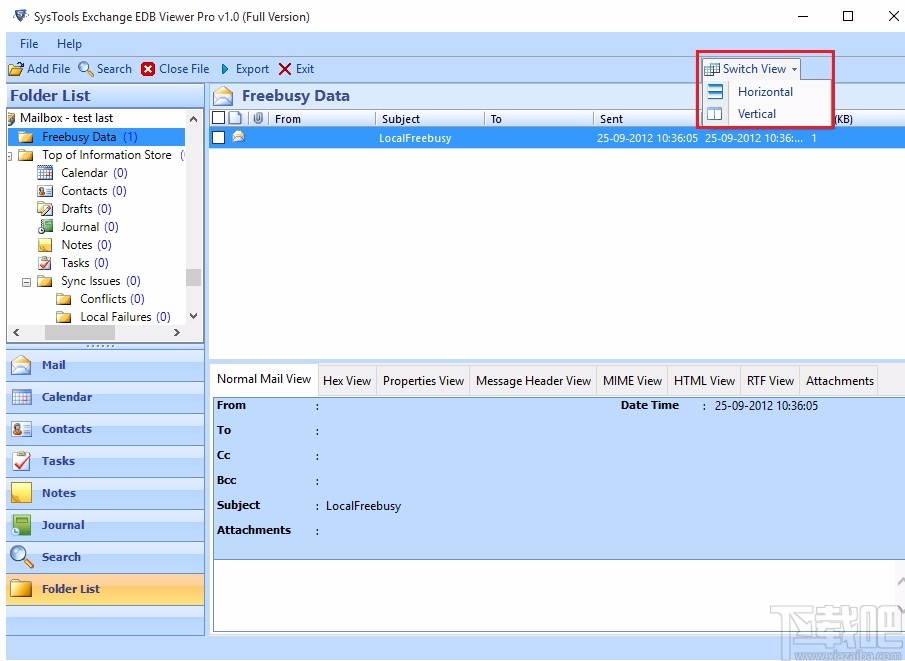Collapse the Sync Issues folder
905x661 pixels.
pyautogui.click(x=26, y=281)
